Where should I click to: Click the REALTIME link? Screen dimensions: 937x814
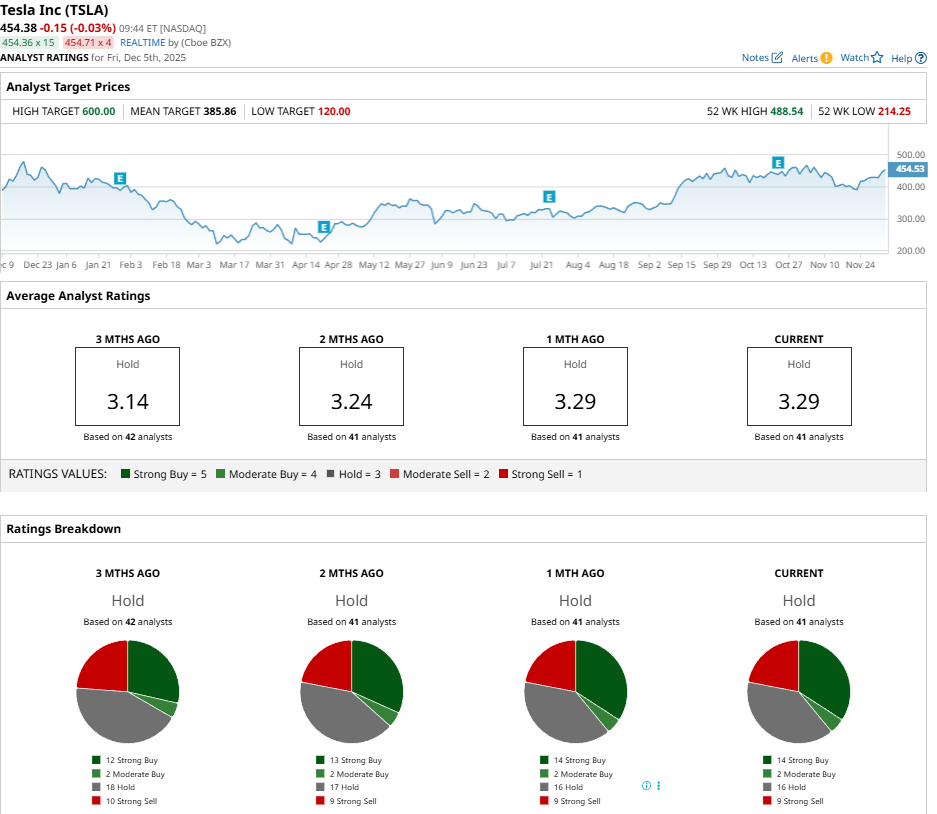tap(142, 42)
